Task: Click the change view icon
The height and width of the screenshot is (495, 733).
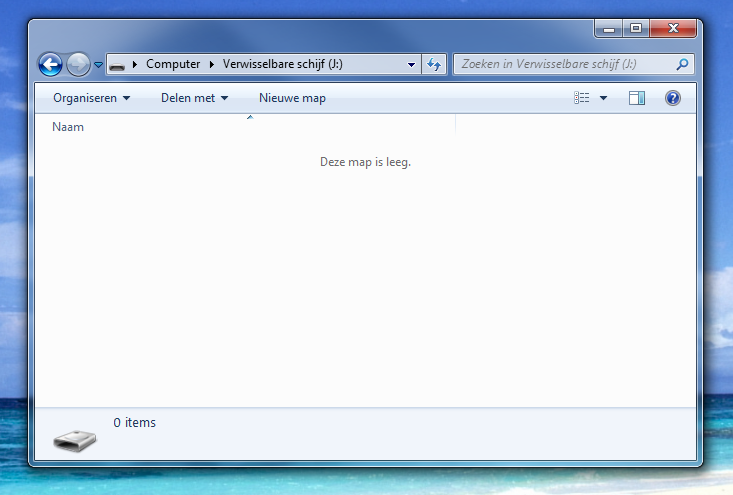Action: [x=582, y=98]
